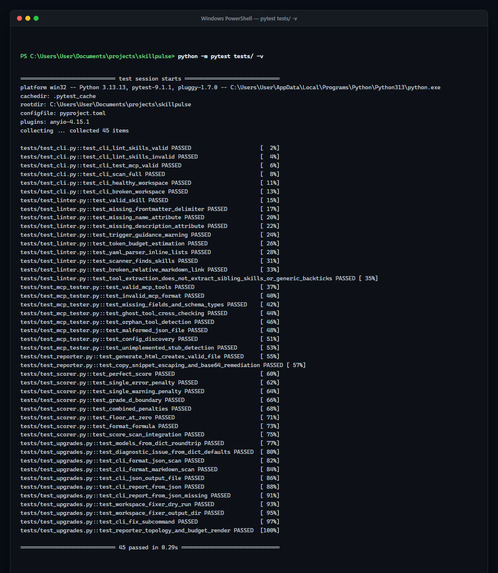Click the '45 passed in 0.29s' summary
The width and height of the screenshot is (498, 573).
click(x=148, y=547)
